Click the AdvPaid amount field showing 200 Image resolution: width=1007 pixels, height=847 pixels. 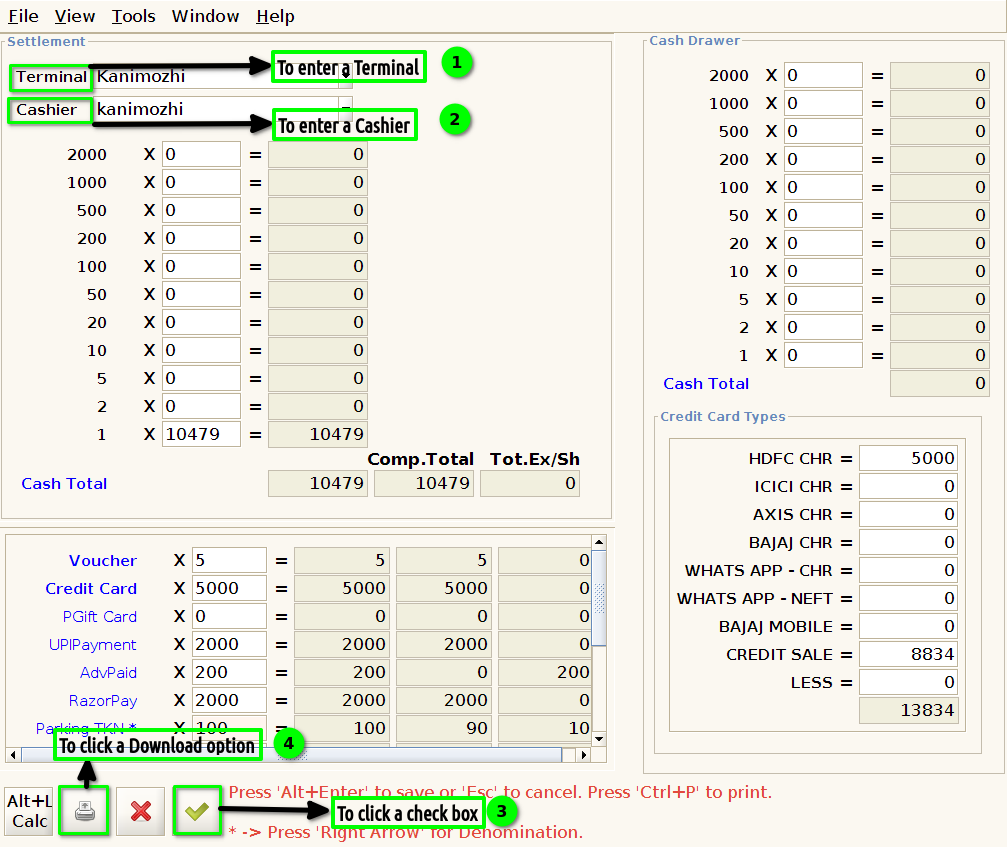tap(229, 672)
